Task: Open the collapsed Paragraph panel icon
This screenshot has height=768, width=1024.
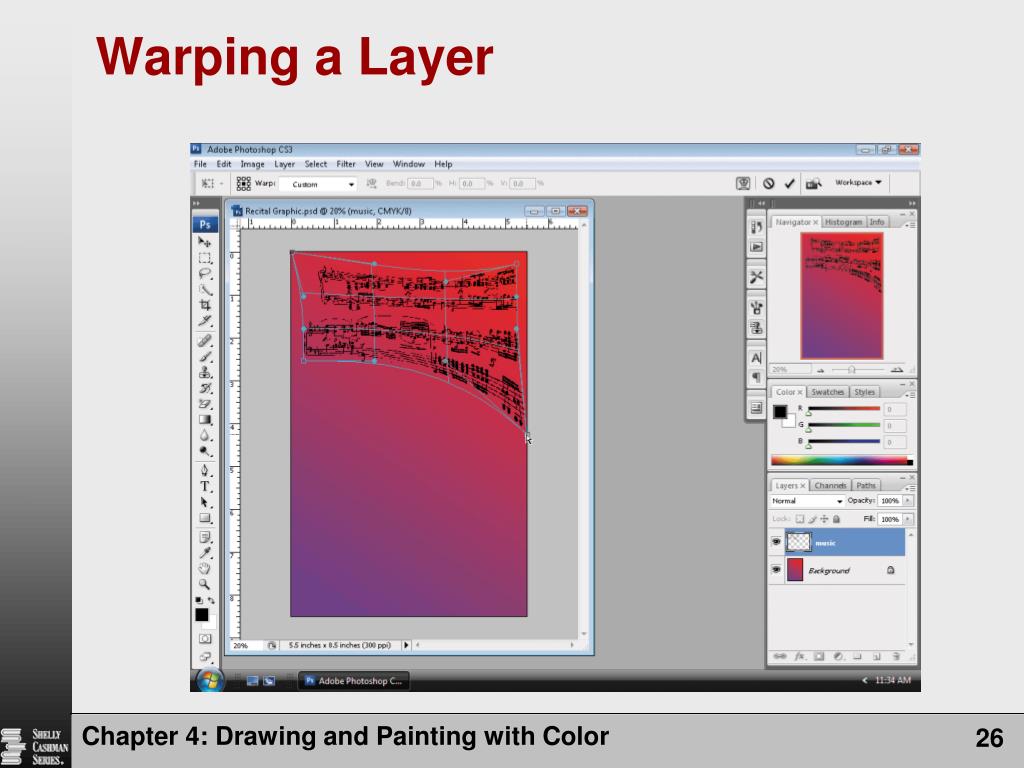Action: [x=756, y=377]
